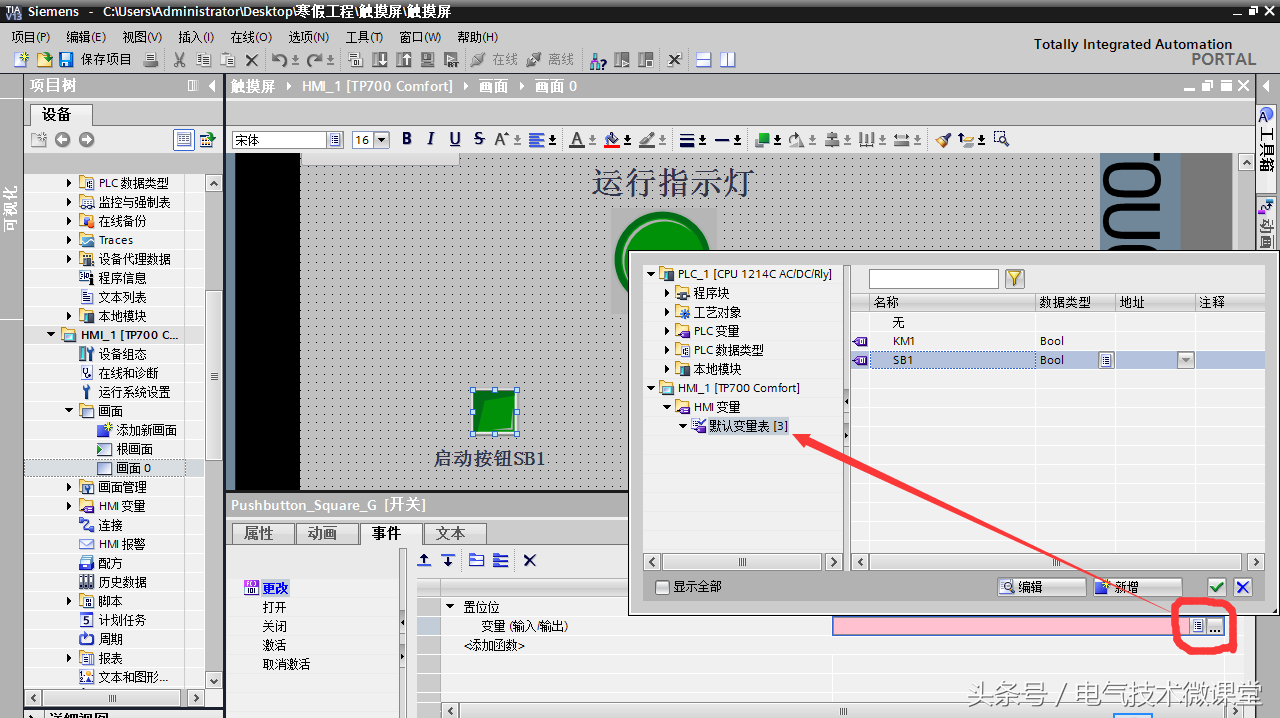Image resolution: width=1280 pixels, height=718 pixels.
Task: Click the 编辑 button in tag dialog
Action: [x=1041, y=587]
